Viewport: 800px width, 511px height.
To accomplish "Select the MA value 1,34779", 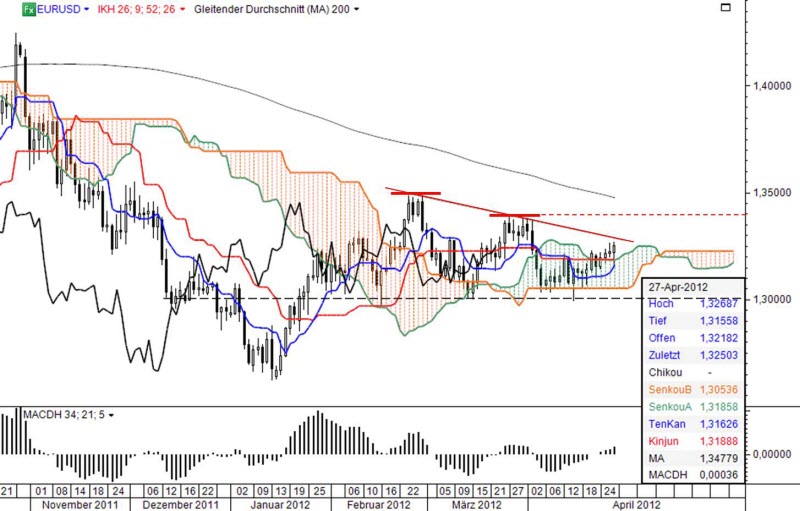I will click(718, 458).
